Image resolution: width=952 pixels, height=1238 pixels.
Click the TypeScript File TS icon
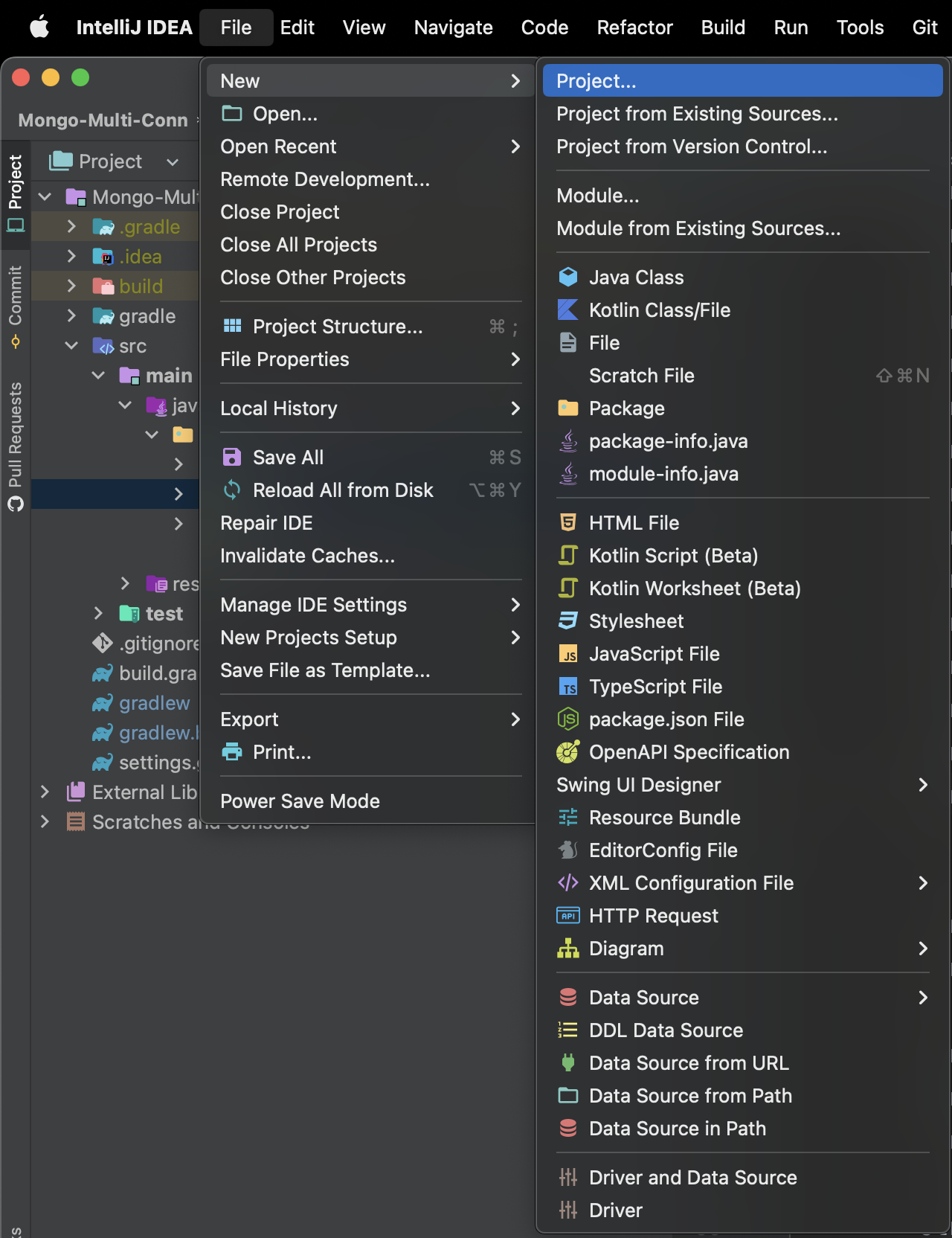click(x=568, y=687)
